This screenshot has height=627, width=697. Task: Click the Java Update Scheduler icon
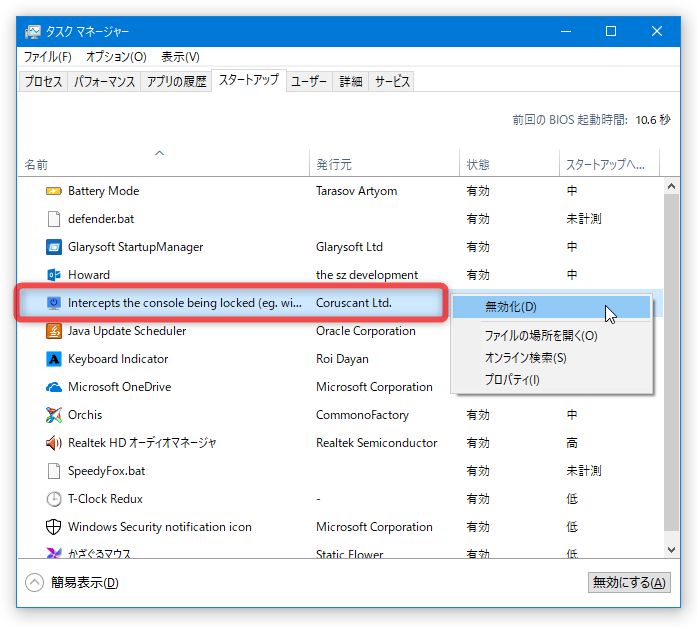click(54, 331)
